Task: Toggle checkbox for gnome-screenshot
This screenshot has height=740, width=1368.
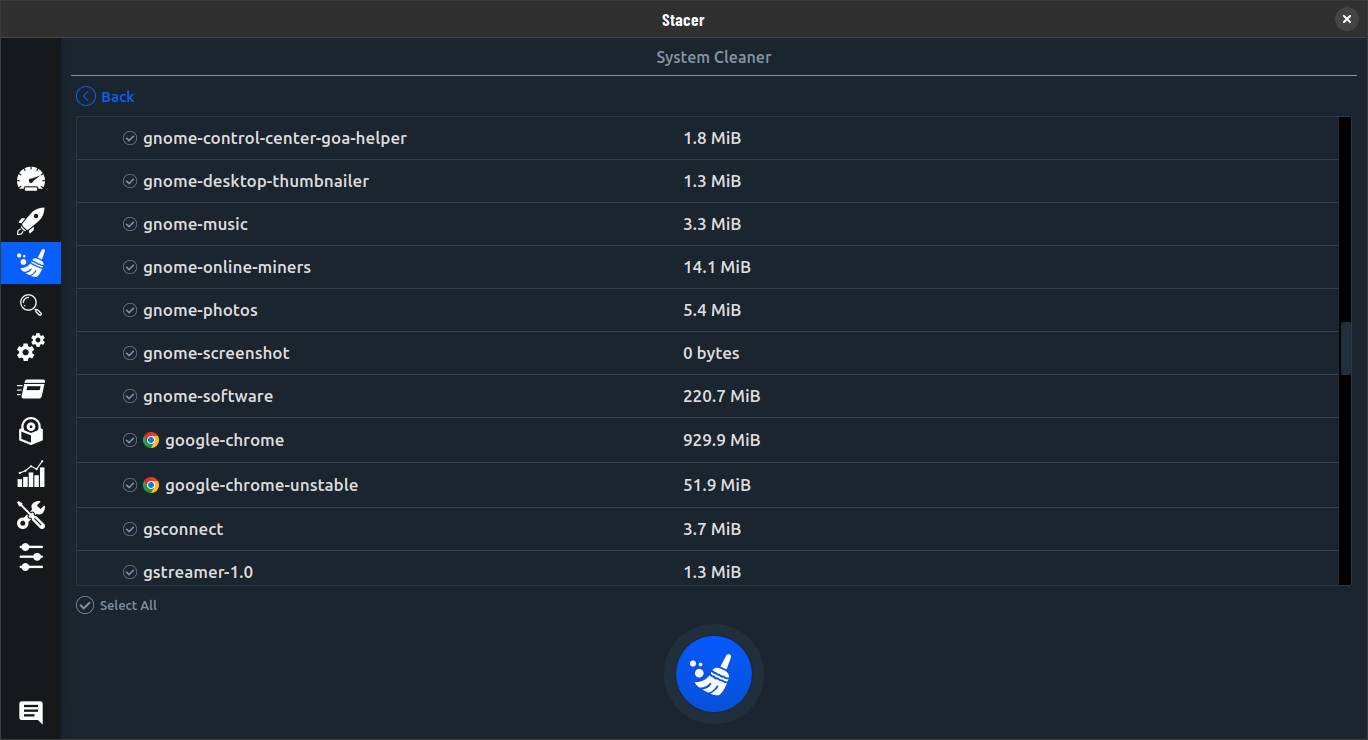Action: (130, 353)
